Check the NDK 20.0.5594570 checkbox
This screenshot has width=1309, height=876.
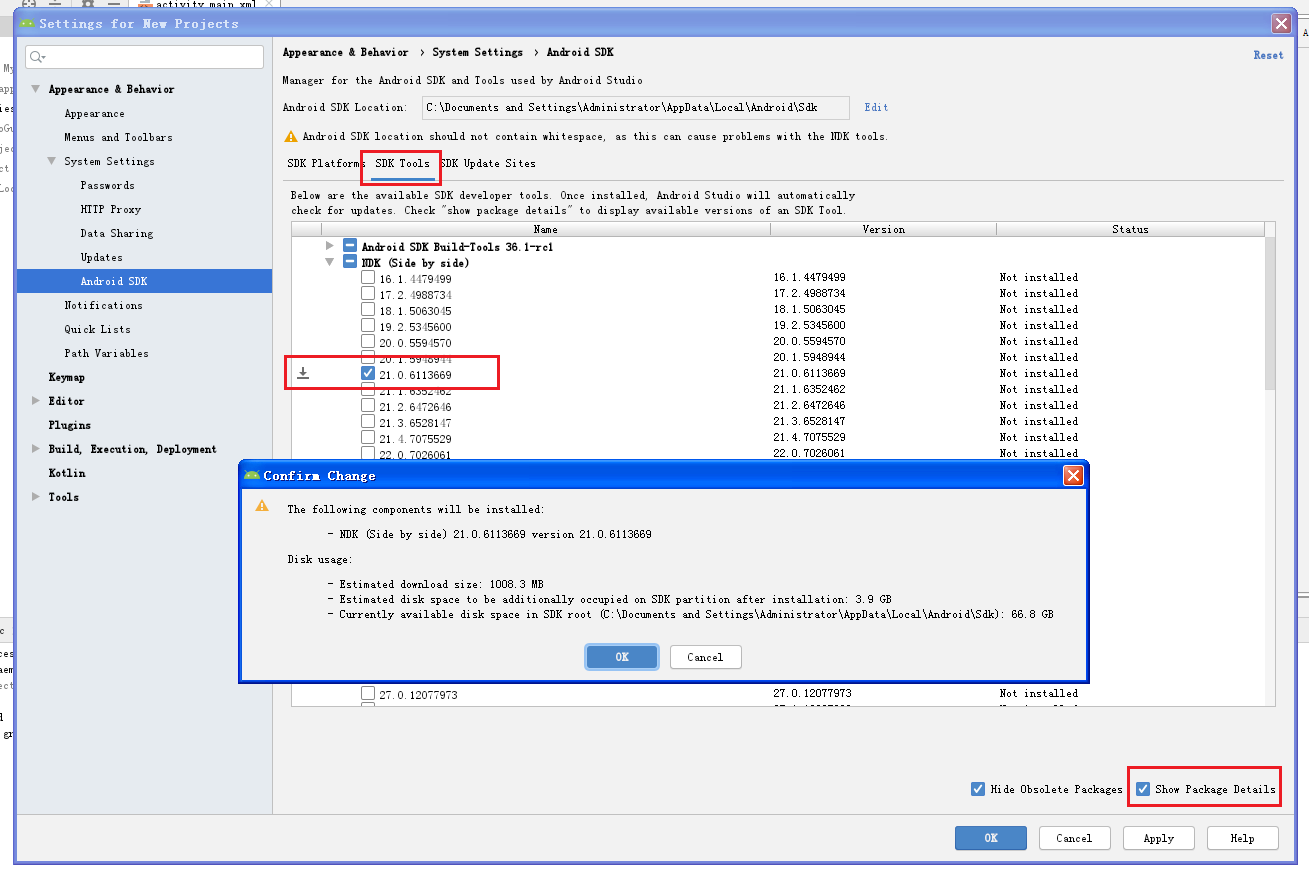[x=368, y=342]
